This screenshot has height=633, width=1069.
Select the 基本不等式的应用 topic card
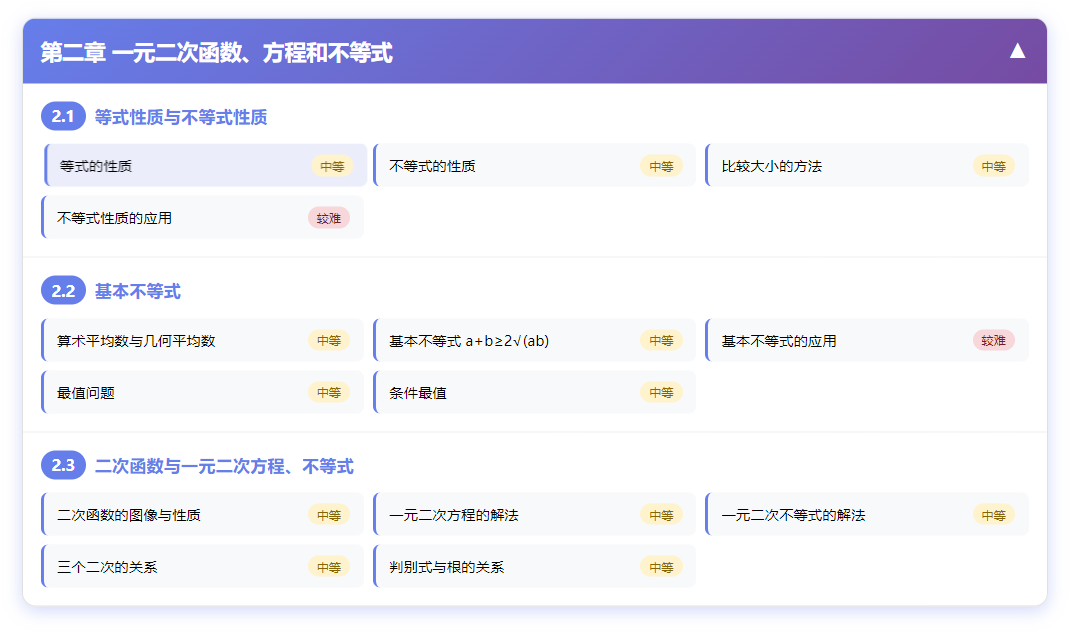tap(867, 340)
